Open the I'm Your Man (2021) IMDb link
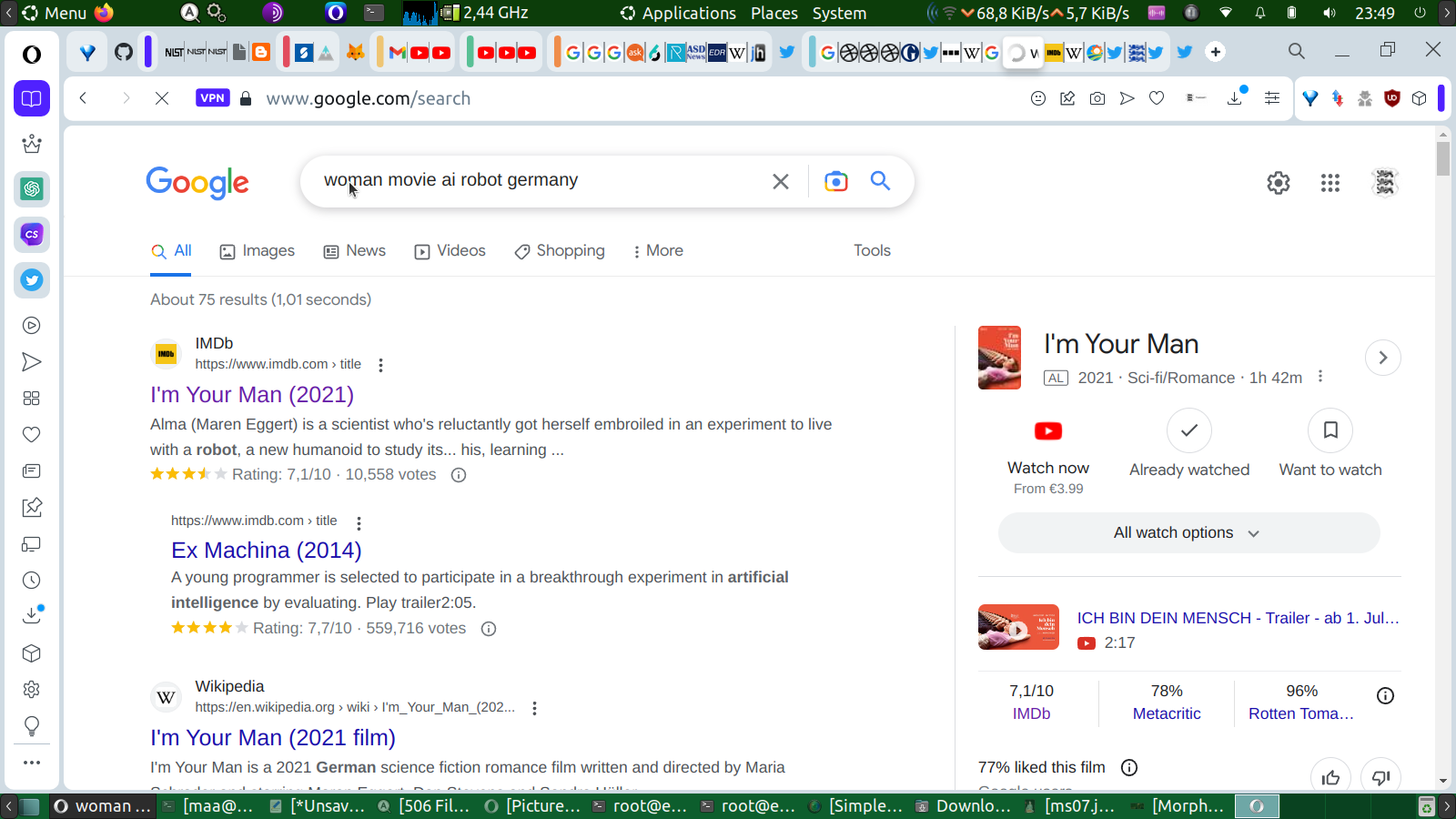The width and height of the screenshot is (1456, 819). pos(252,395)
